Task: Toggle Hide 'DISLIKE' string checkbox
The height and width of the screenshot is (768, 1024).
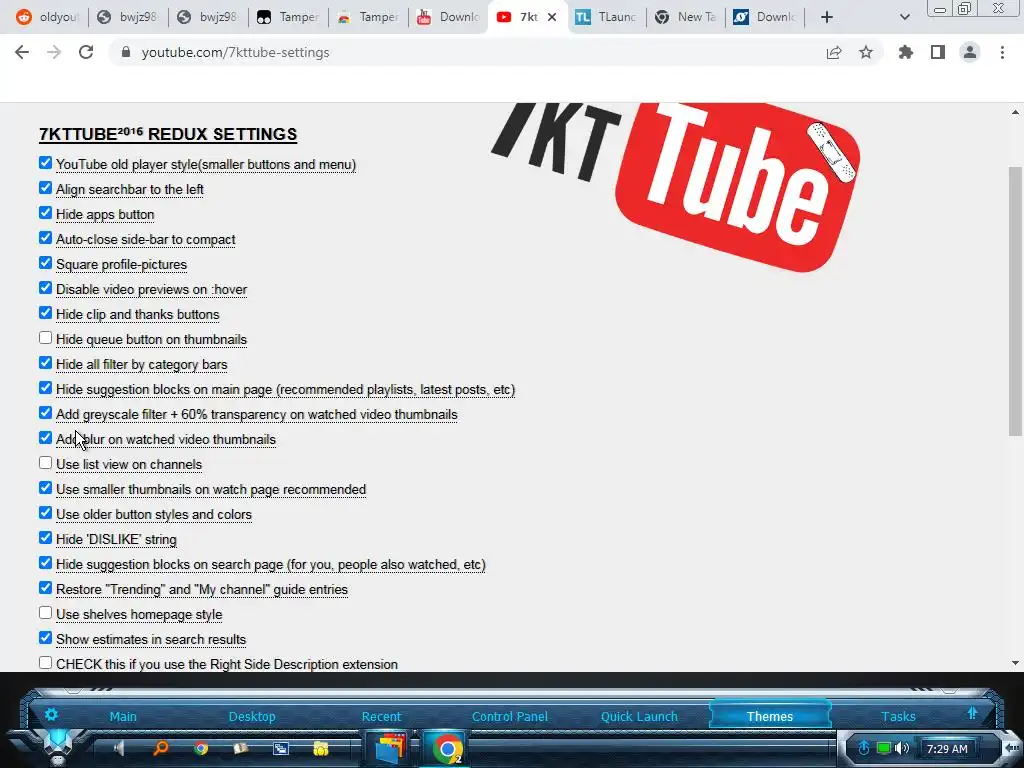Action: click(x=45, y=537)
